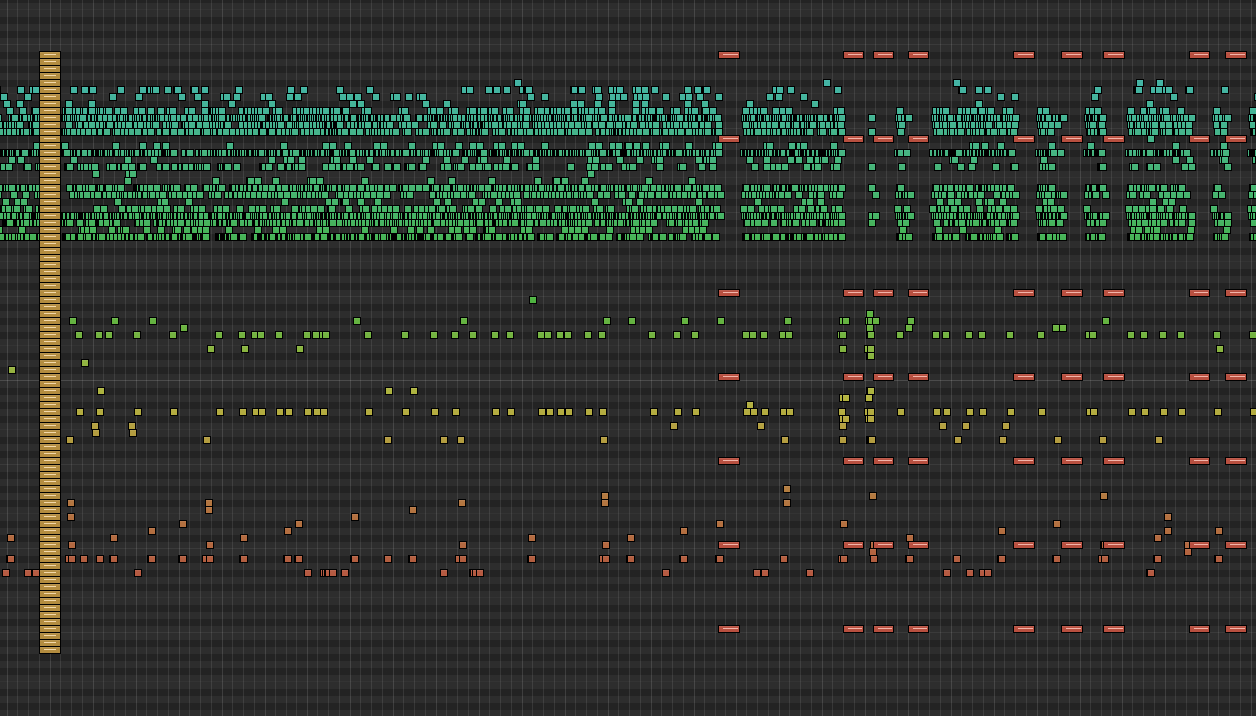Select last red note in top row
1256x716 pixels.
coord(1236,55)
